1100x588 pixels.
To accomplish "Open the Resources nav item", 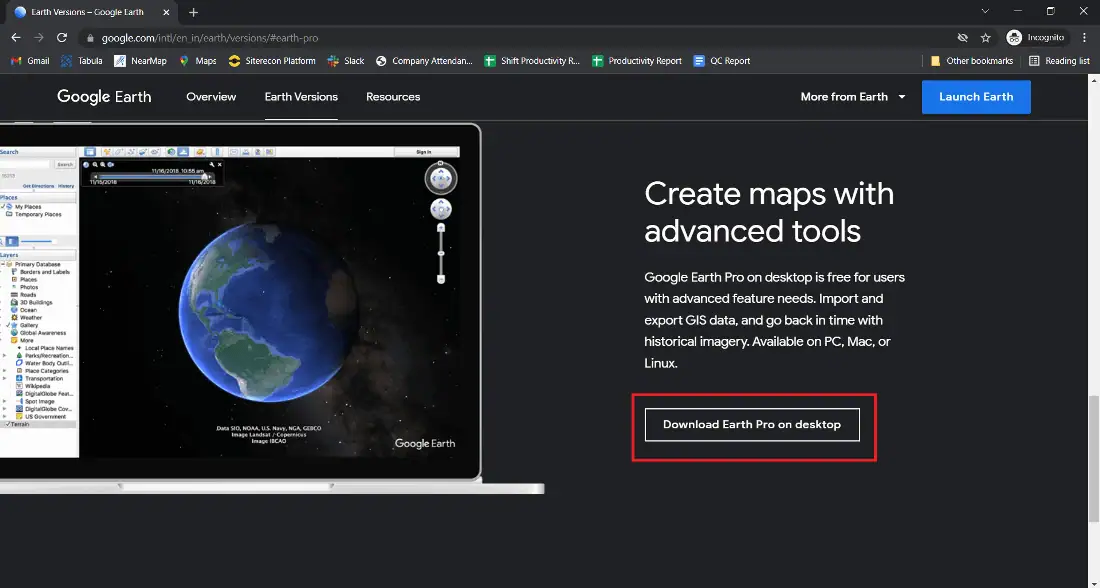I will click(393, 97).
